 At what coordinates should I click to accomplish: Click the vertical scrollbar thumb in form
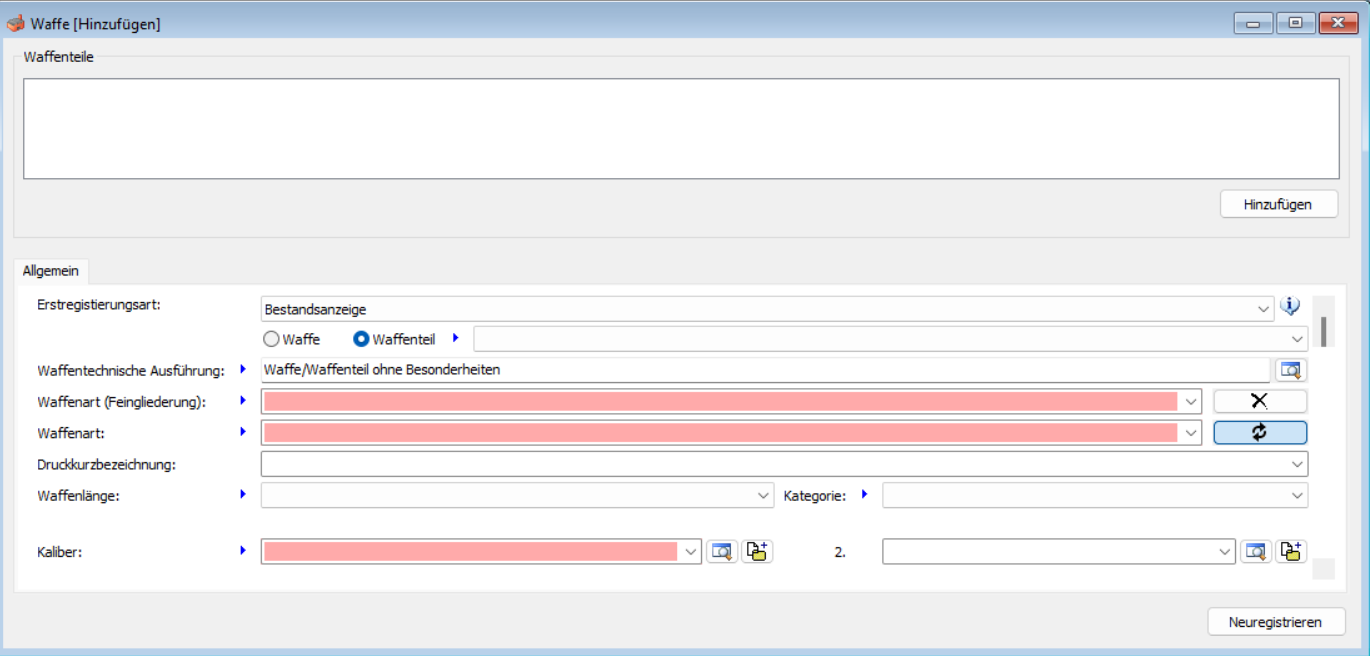1323,331
